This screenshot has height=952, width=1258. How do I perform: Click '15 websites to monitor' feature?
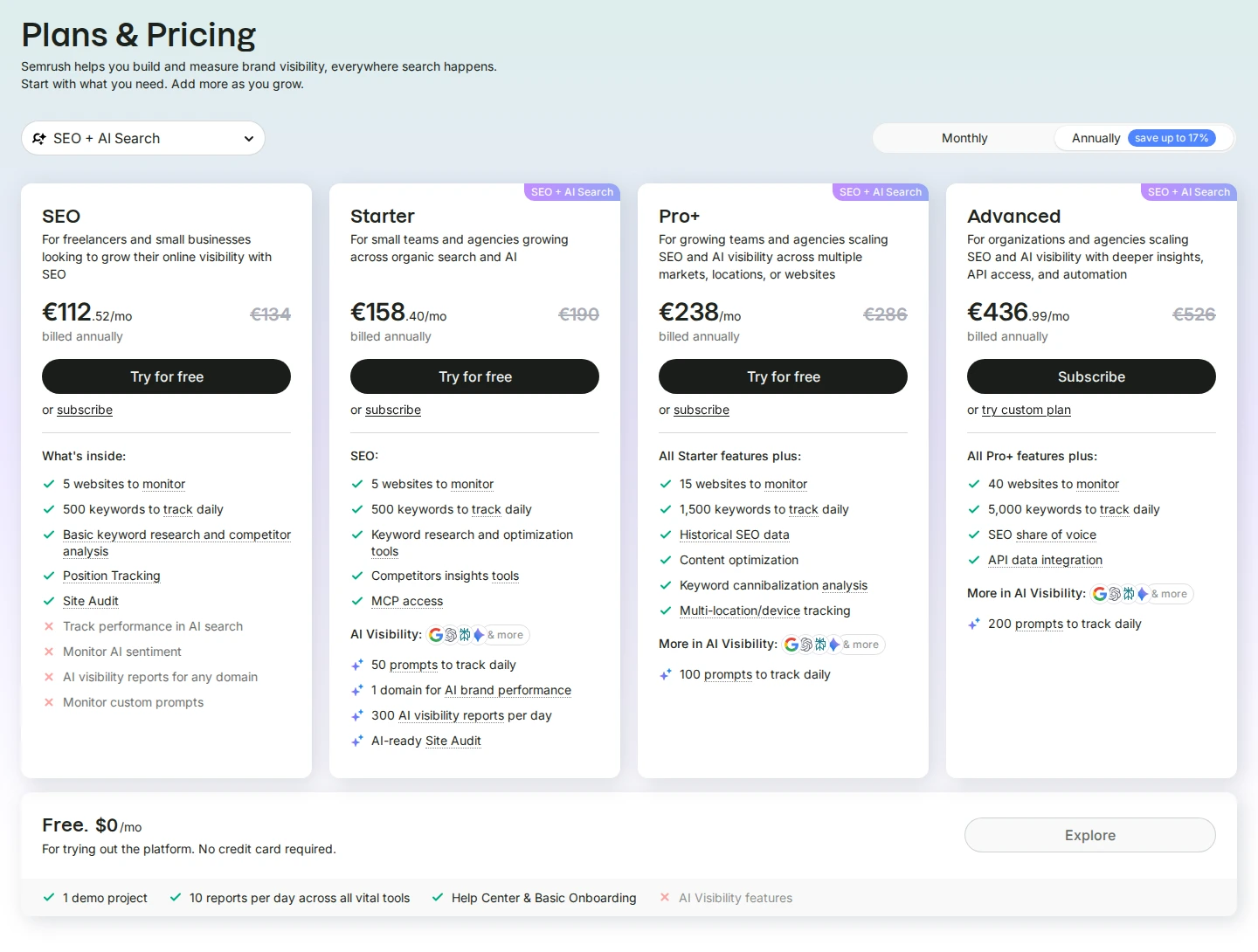point(743,484)
